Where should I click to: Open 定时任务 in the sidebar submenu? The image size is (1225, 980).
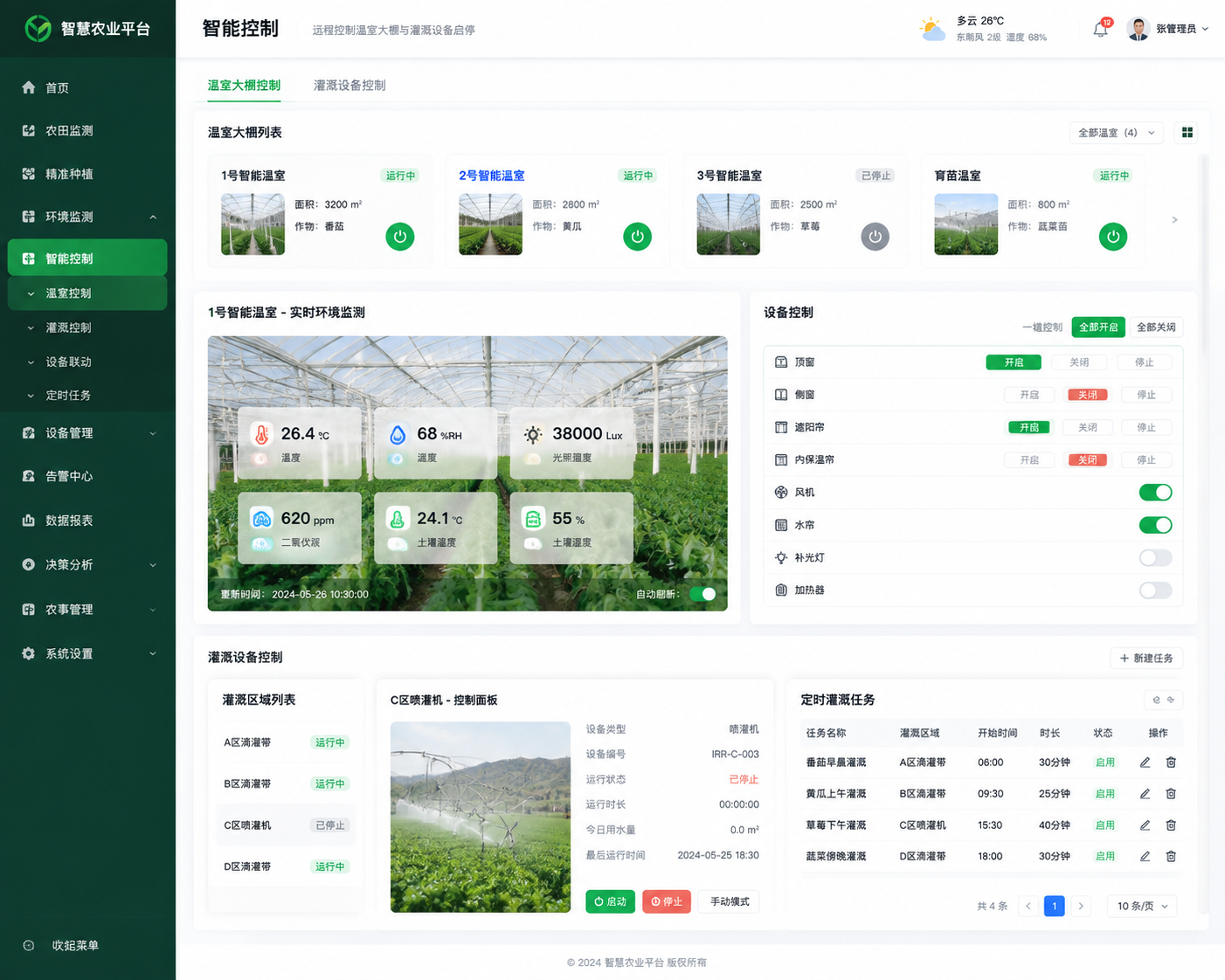[x=68, y=396]
